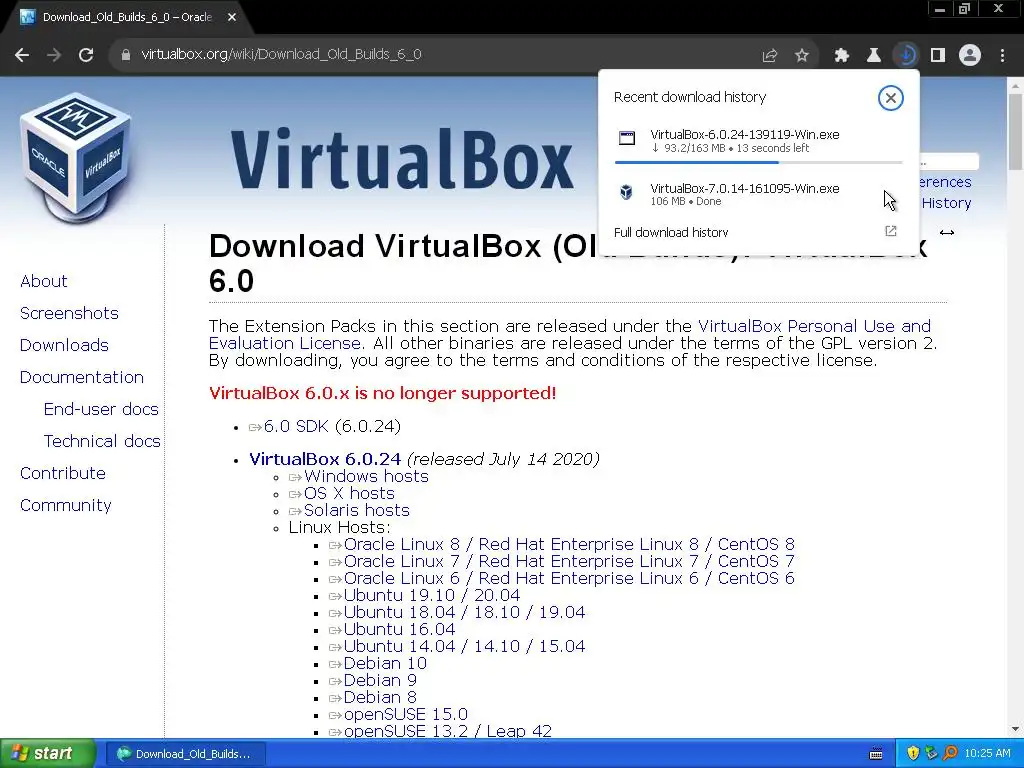
Task: Download Solaris hosts package
Action: pos(357,511)
